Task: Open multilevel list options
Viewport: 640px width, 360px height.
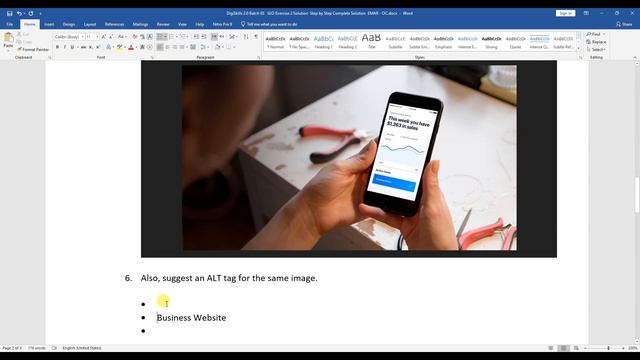Action: tap(184, 37)
